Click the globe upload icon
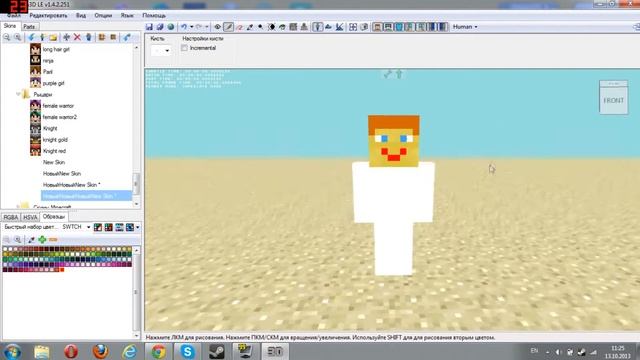Image resolution: width=640 pixels, height=360 pixels. point(171,27)
